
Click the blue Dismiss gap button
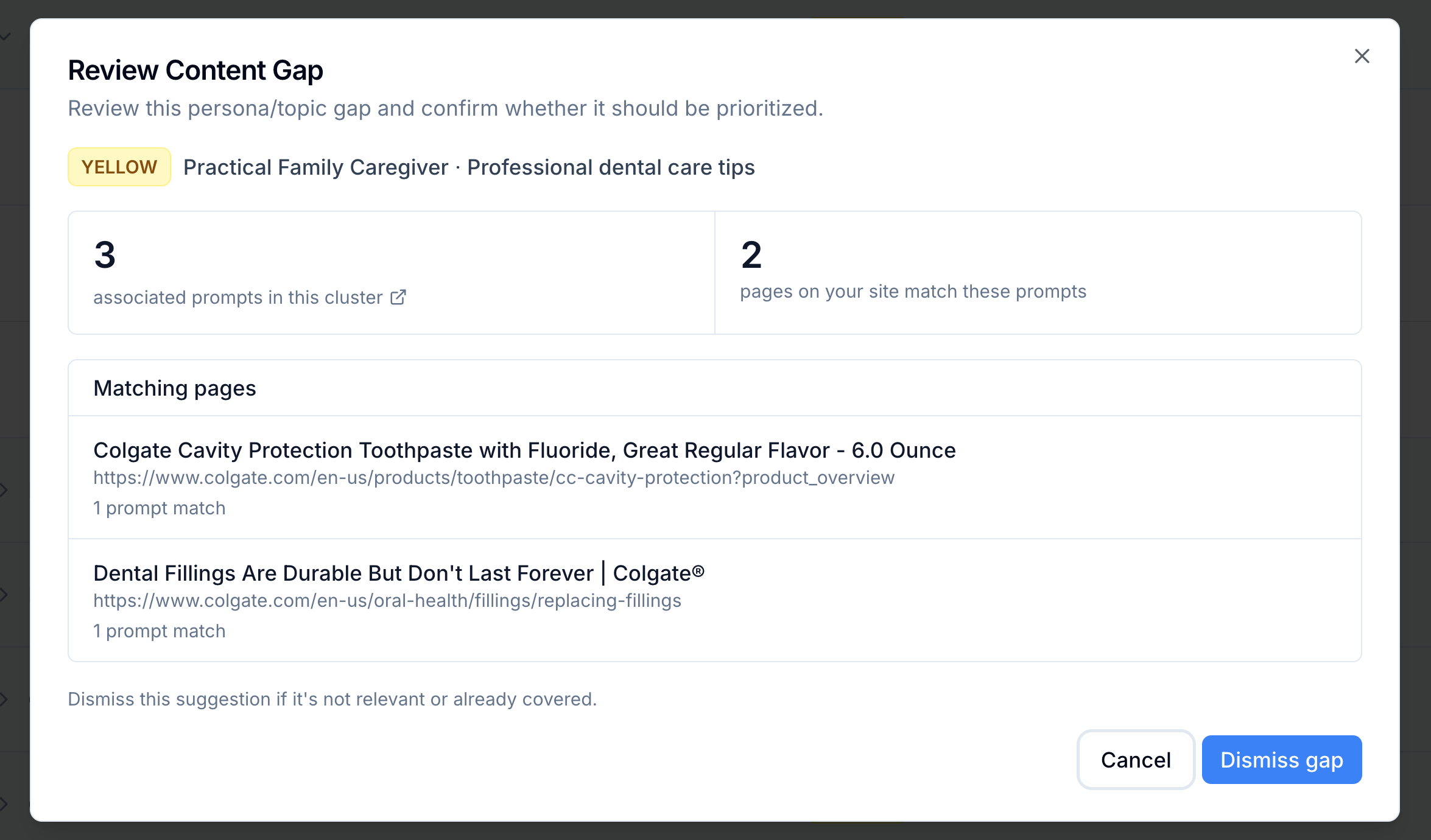1281,760
